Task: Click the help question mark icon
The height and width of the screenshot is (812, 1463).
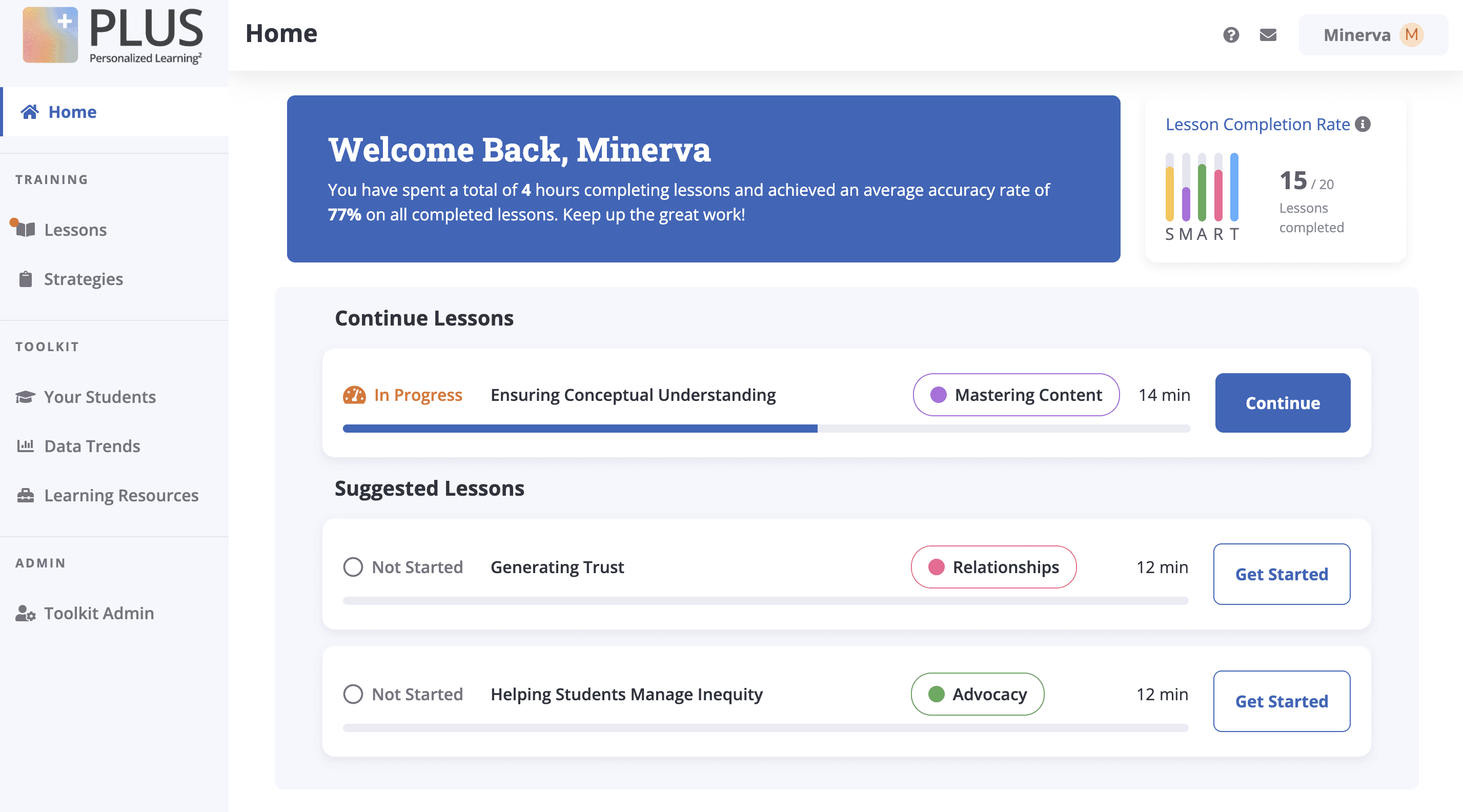Action: click(x=1230, y=35)
